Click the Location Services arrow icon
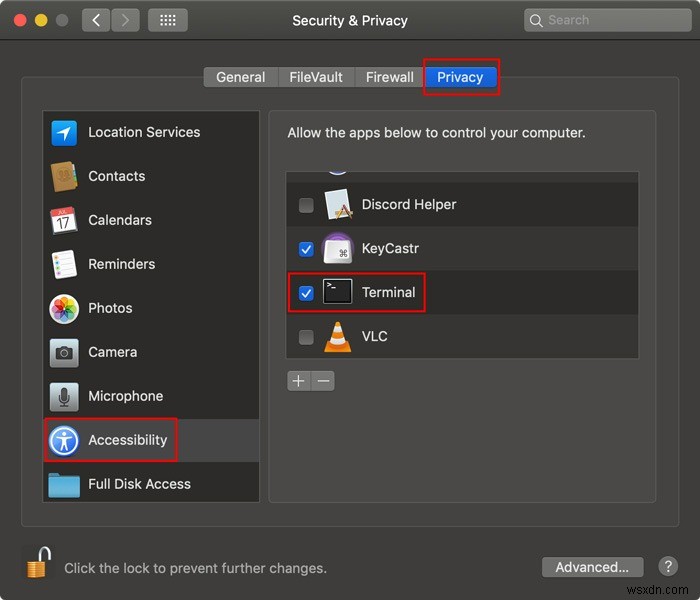This screenshot has width=700, height=600. [64, 133]
